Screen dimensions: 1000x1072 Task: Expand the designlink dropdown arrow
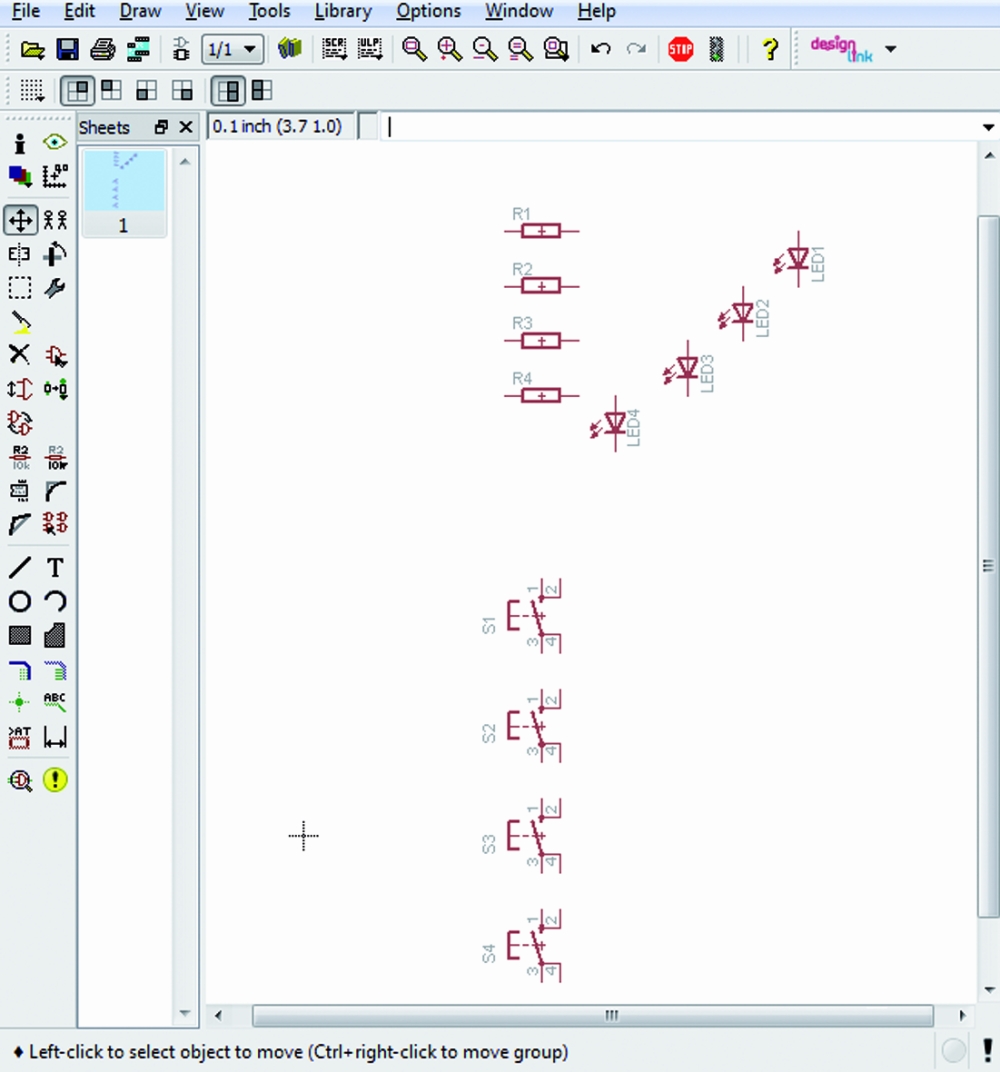[890, 49]
